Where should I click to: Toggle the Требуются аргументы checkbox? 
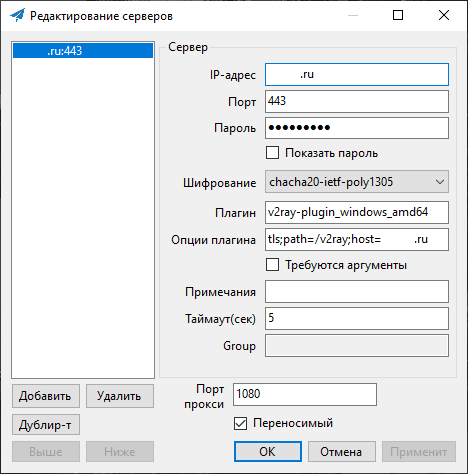coord(272,265)
